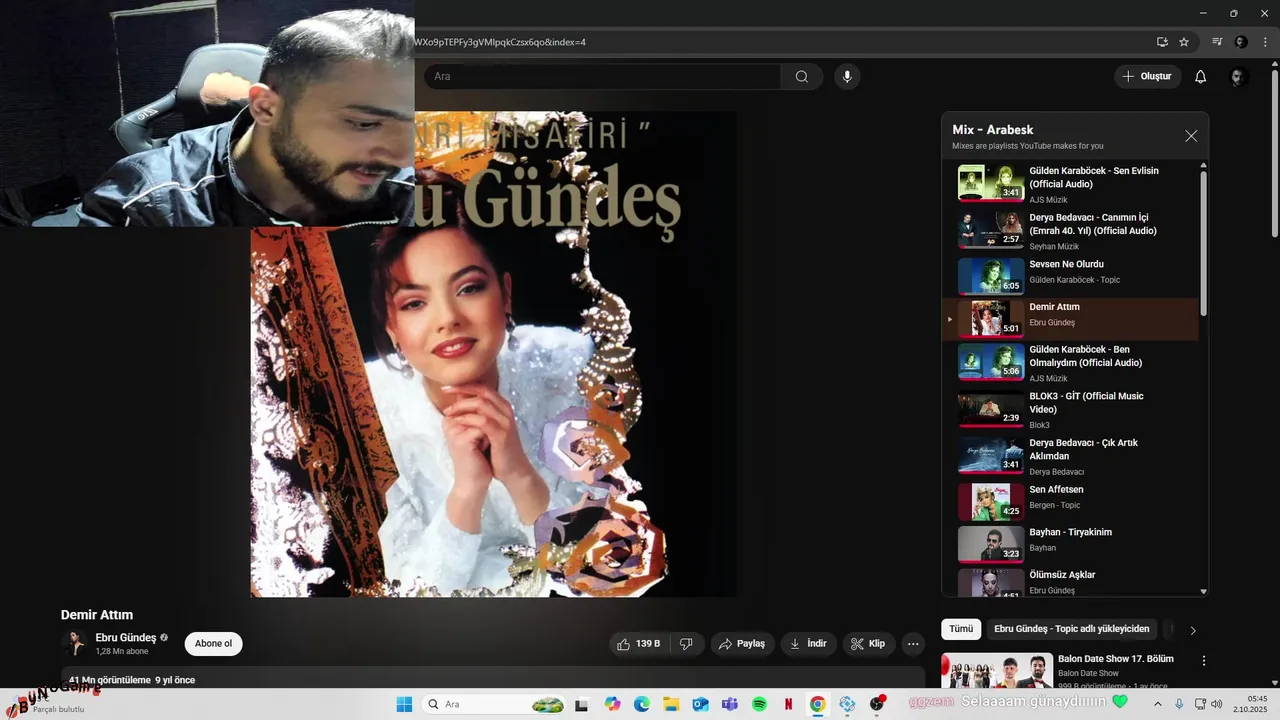Image resolution: width=1280 pixels, height=720 pixels.
Task: Show hidden system tray icons chevron
Action: pyautogui.click(x=1158, y=704)
